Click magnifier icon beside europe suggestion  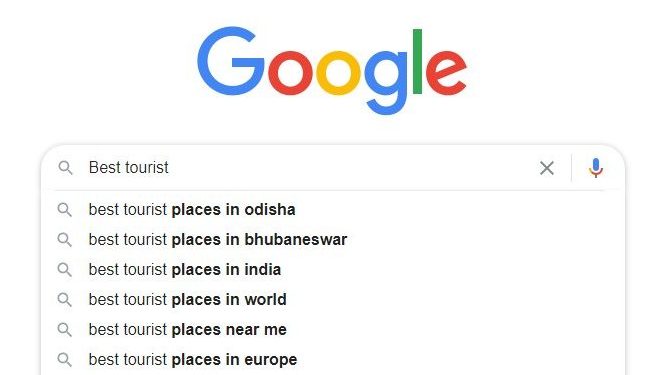tap(65, 359)
